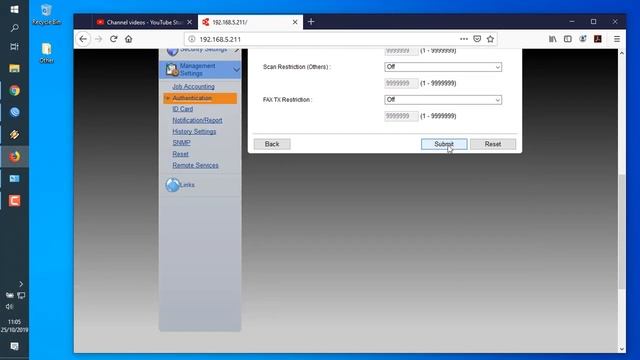Click the Back button

(x=272, y=144)
